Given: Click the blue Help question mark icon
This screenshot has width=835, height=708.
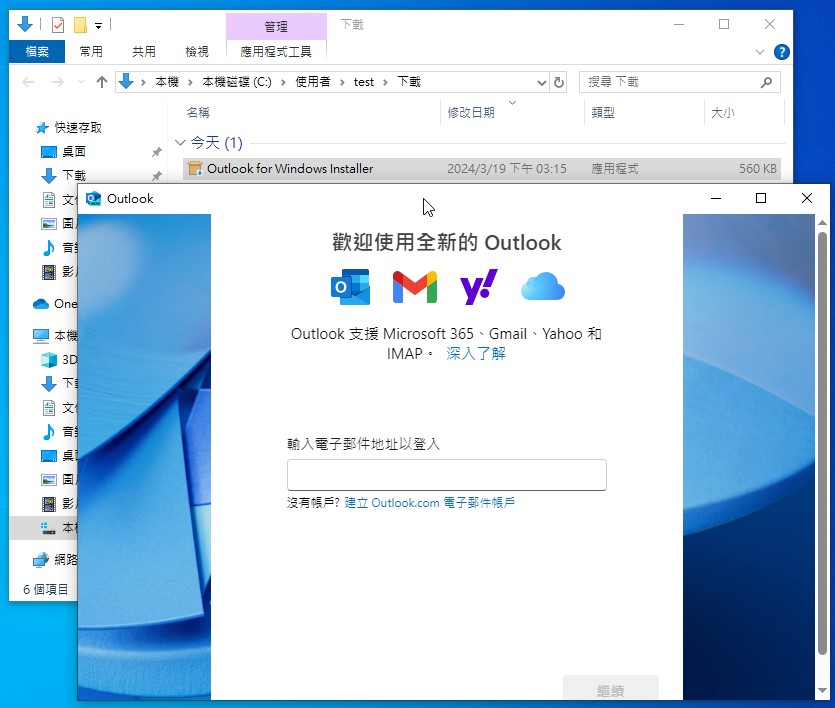Looking at the screenshot, I should (782, 52).
